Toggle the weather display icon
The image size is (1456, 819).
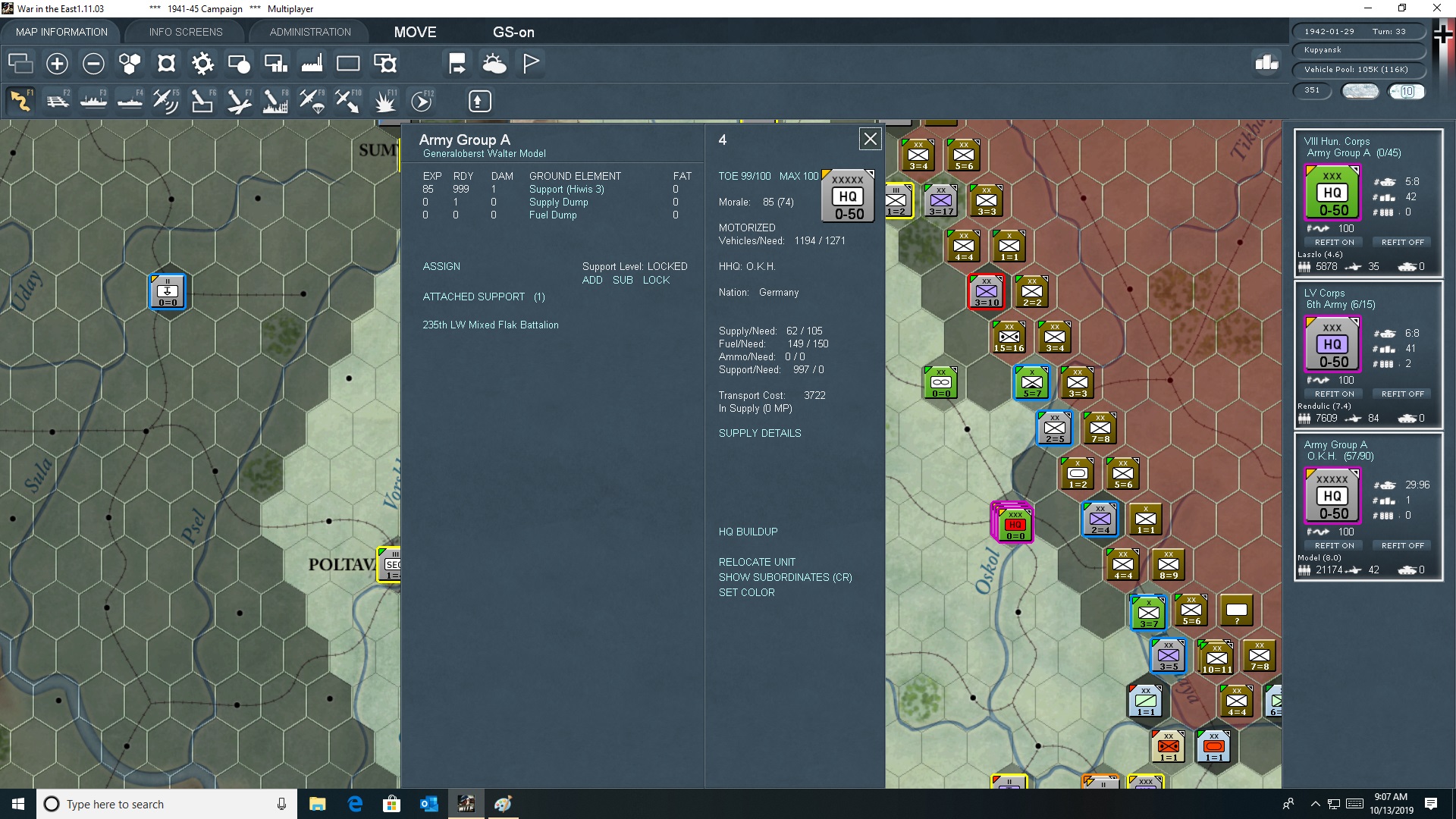[x=494, y=64]
